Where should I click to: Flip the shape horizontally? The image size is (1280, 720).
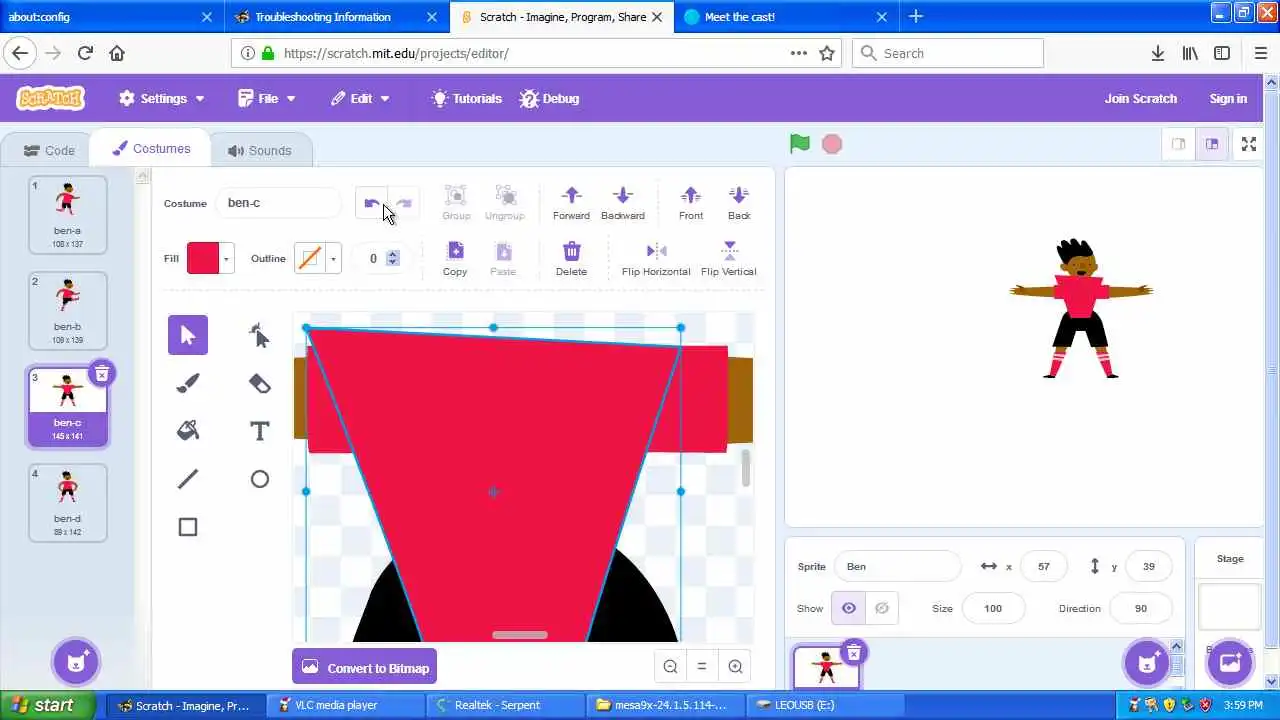pyautogui.click(x=656, y=259)
